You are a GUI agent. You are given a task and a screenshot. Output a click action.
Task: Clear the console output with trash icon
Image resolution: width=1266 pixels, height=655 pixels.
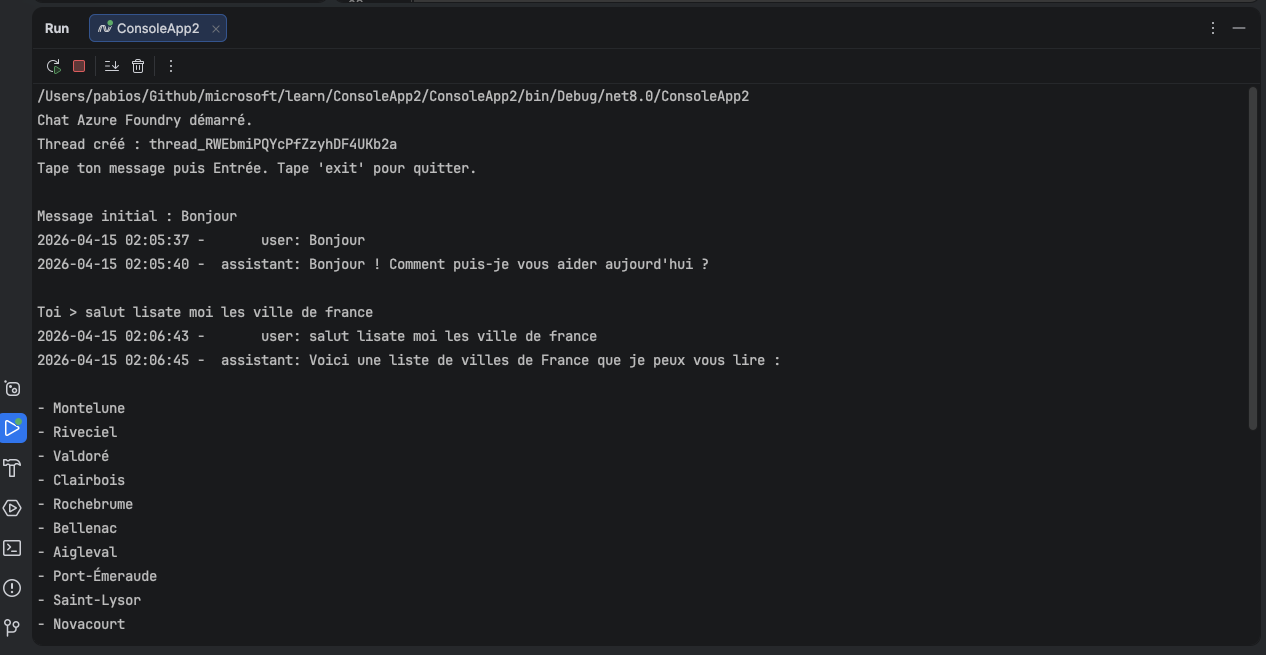point(138,66)
